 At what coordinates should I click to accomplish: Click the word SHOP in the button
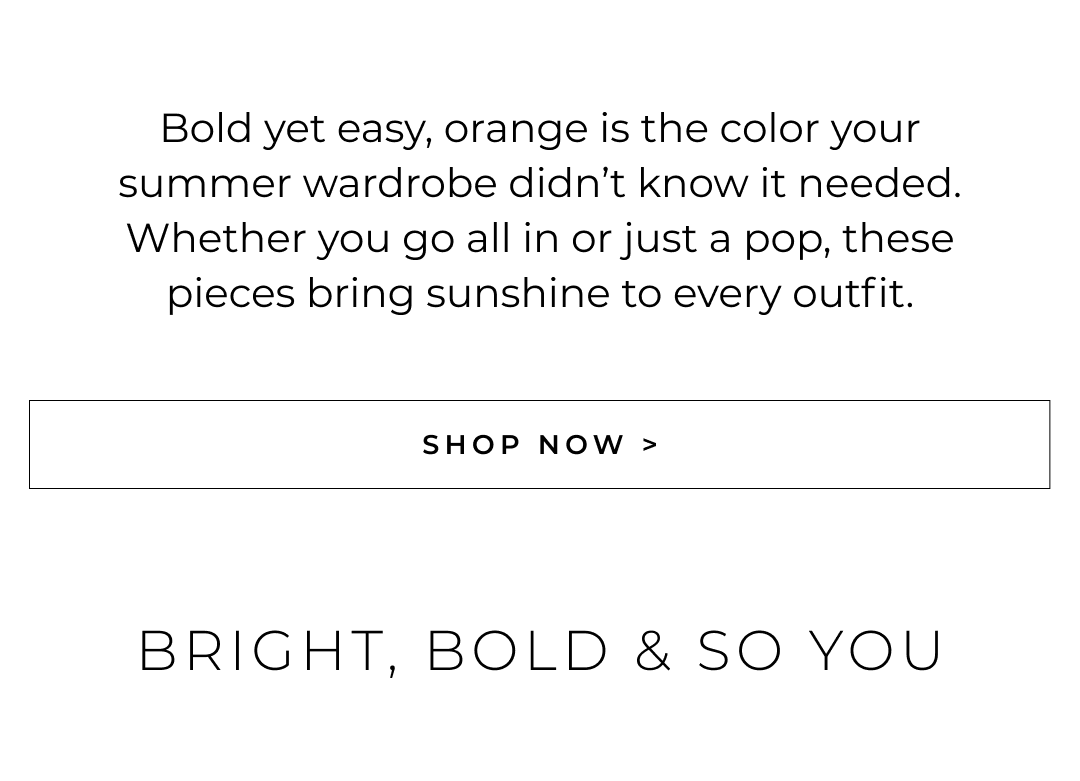(472, 445)
